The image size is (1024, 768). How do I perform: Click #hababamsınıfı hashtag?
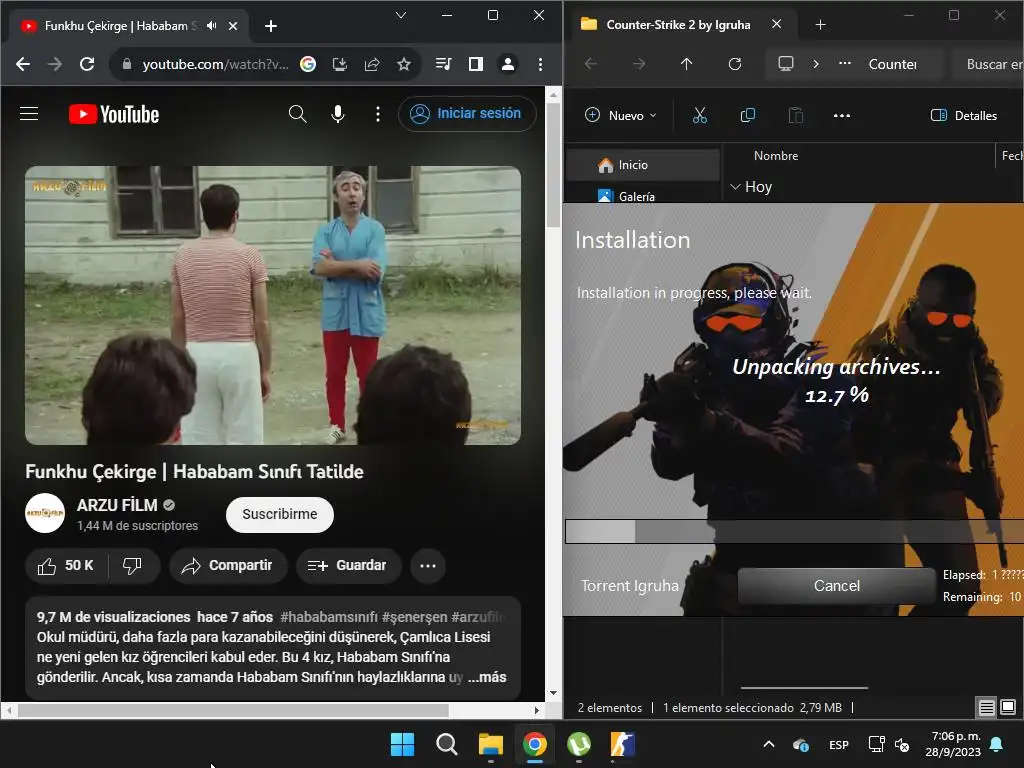pos(329,617)
